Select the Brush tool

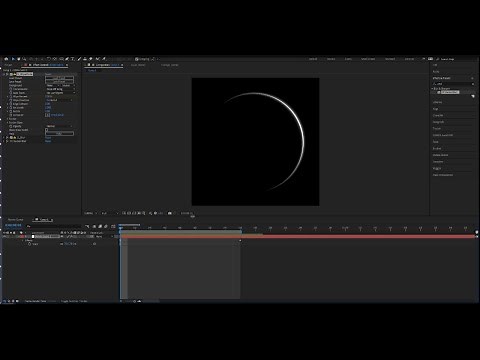pos(79,59)
